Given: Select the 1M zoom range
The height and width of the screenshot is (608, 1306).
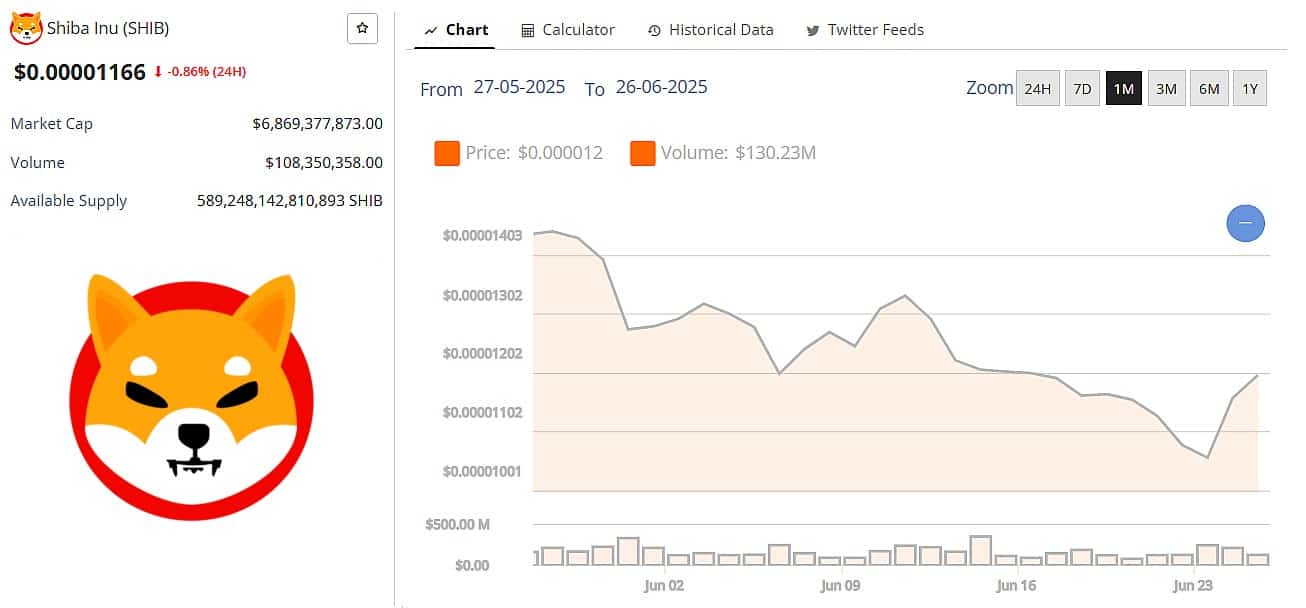Looking at the screenshot, I should coord(1123,88).
